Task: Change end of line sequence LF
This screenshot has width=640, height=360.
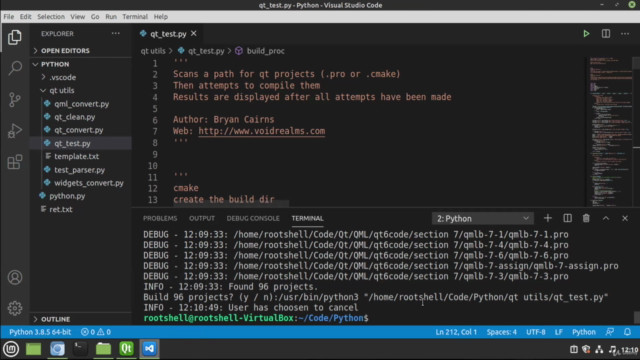Action: [558, 332]
